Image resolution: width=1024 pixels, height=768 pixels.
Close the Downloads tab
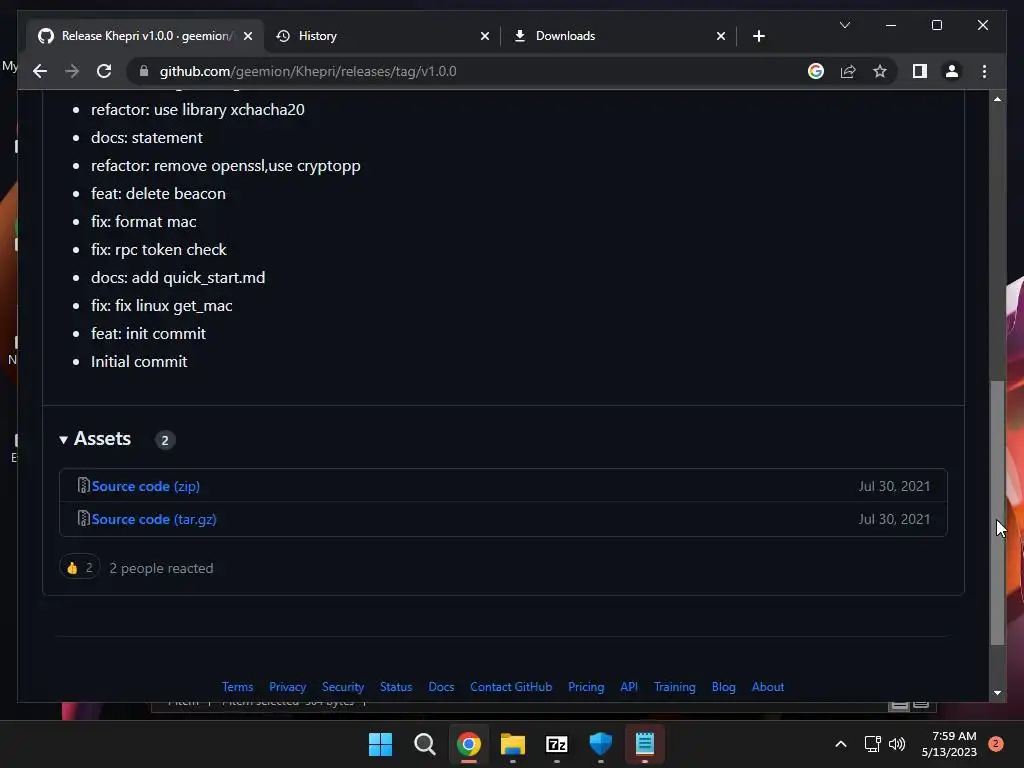pos(720,36)
